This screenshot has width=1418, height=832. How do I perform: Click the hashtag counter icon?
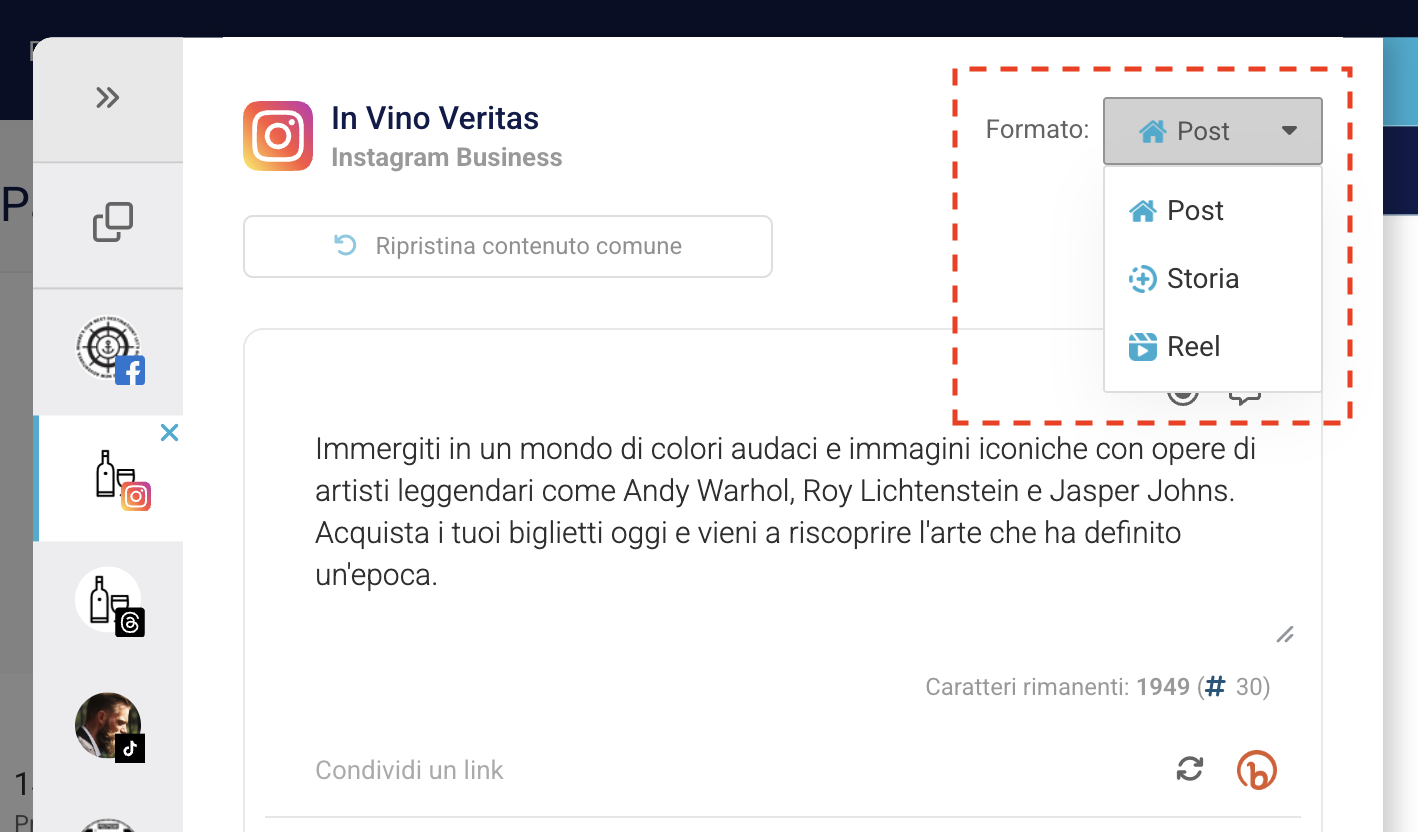pos(1215,687)
